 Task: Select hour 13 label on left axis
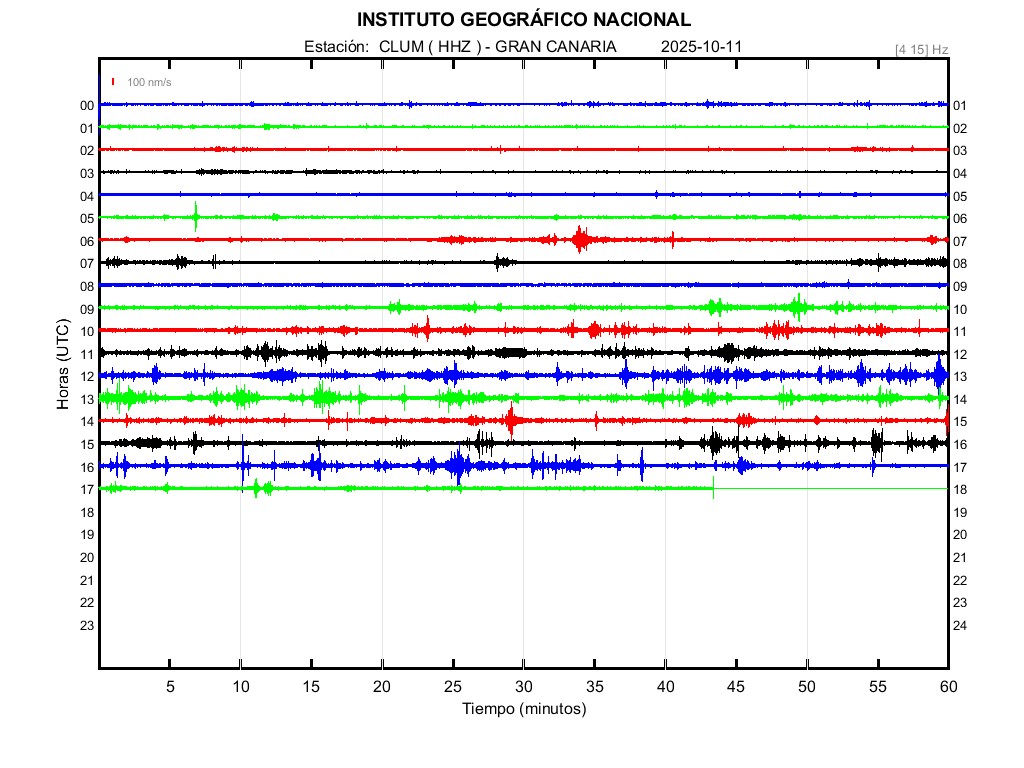(87, 399)
